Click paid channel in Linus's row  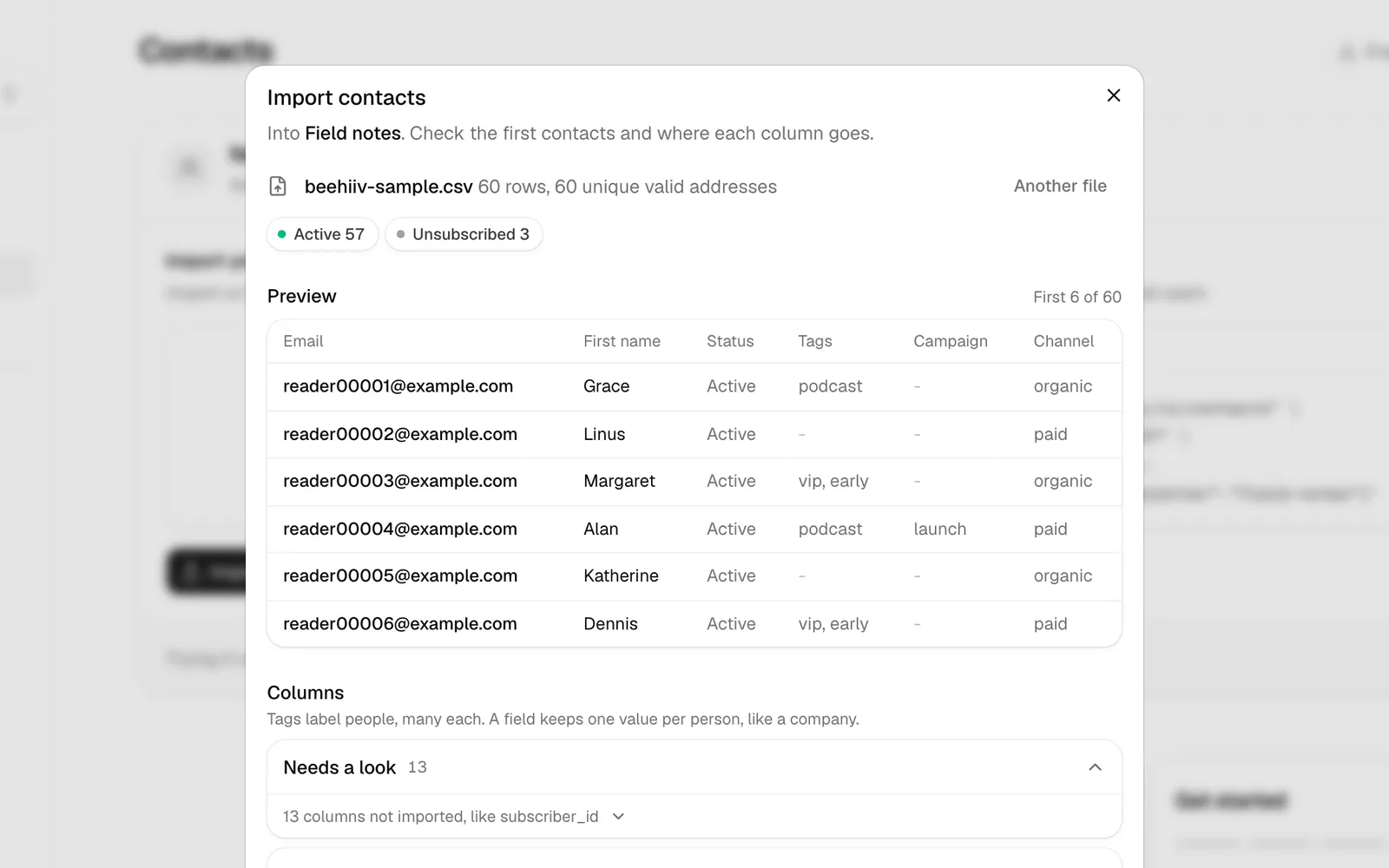point(1050,434)
